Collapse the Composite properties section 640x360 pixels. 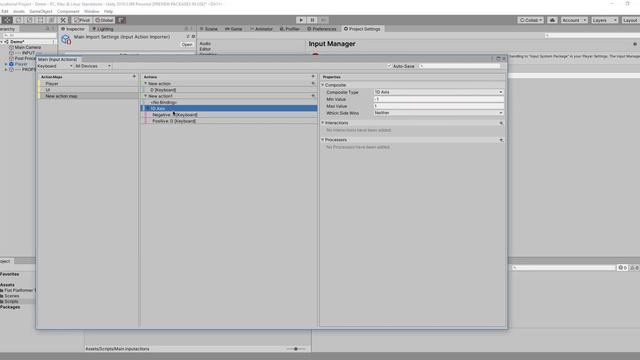point(323,85)
